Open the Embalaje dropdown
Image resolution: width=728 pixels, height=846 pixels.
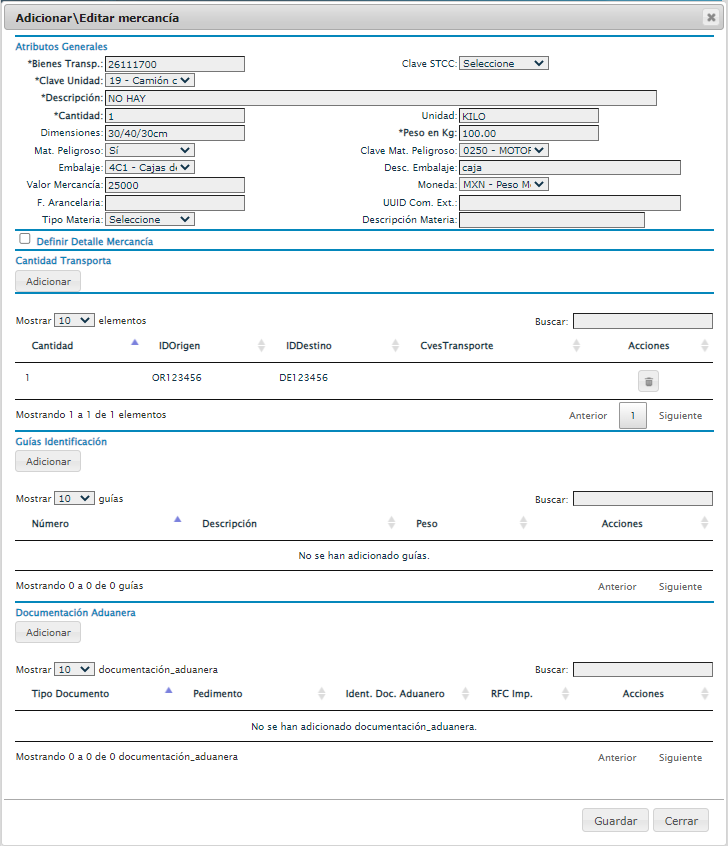tap(149, 167)
